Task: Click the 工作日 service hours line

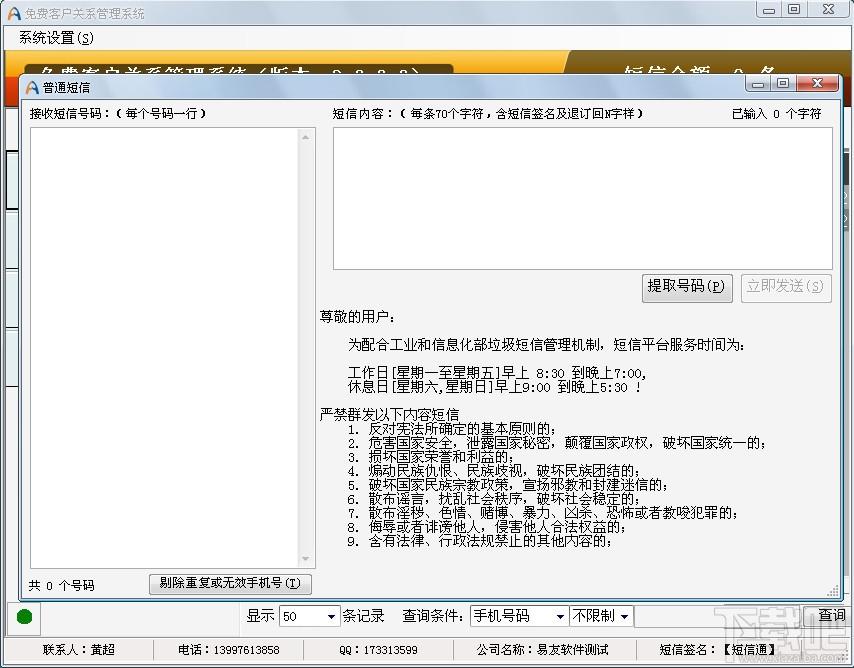Action: pos(497,373)
